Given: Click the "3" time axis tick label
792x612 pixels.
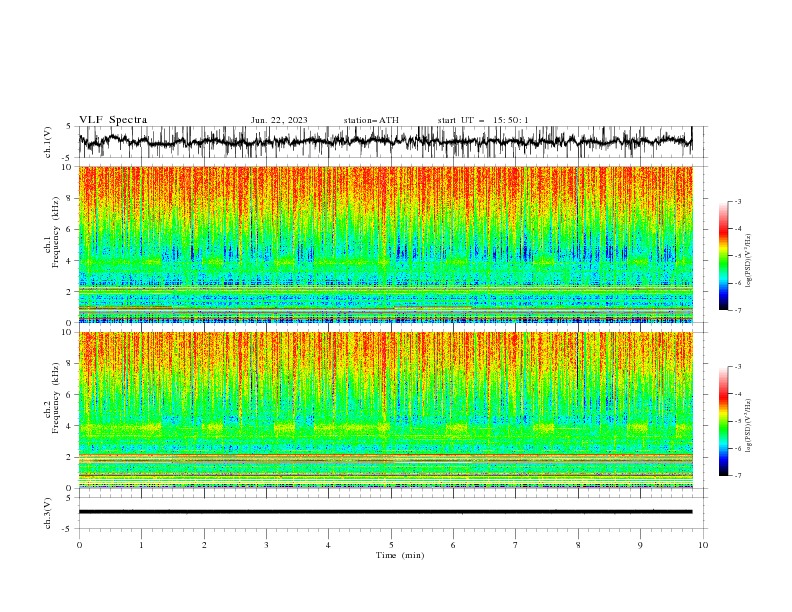Looking at the screenshot, I should pyautogui.click(x=266, y=545).
